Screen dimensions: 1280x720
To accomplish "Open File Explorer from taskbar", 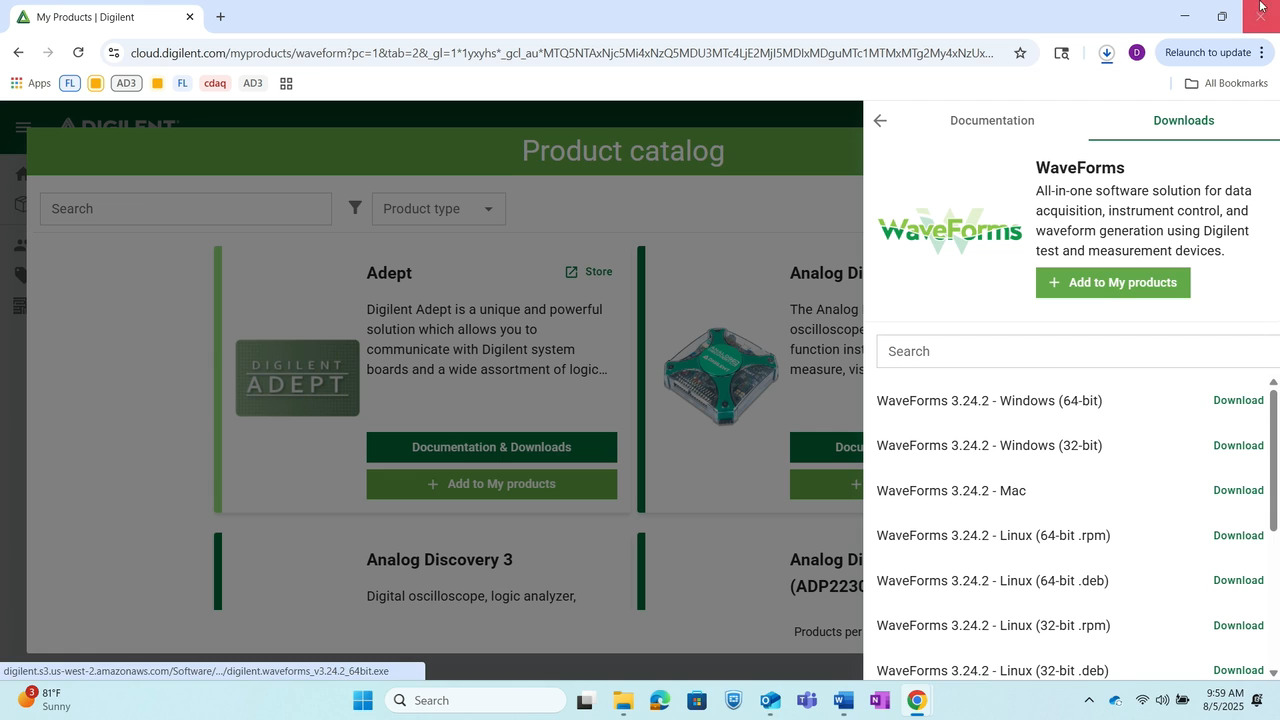I will [623, 700].
